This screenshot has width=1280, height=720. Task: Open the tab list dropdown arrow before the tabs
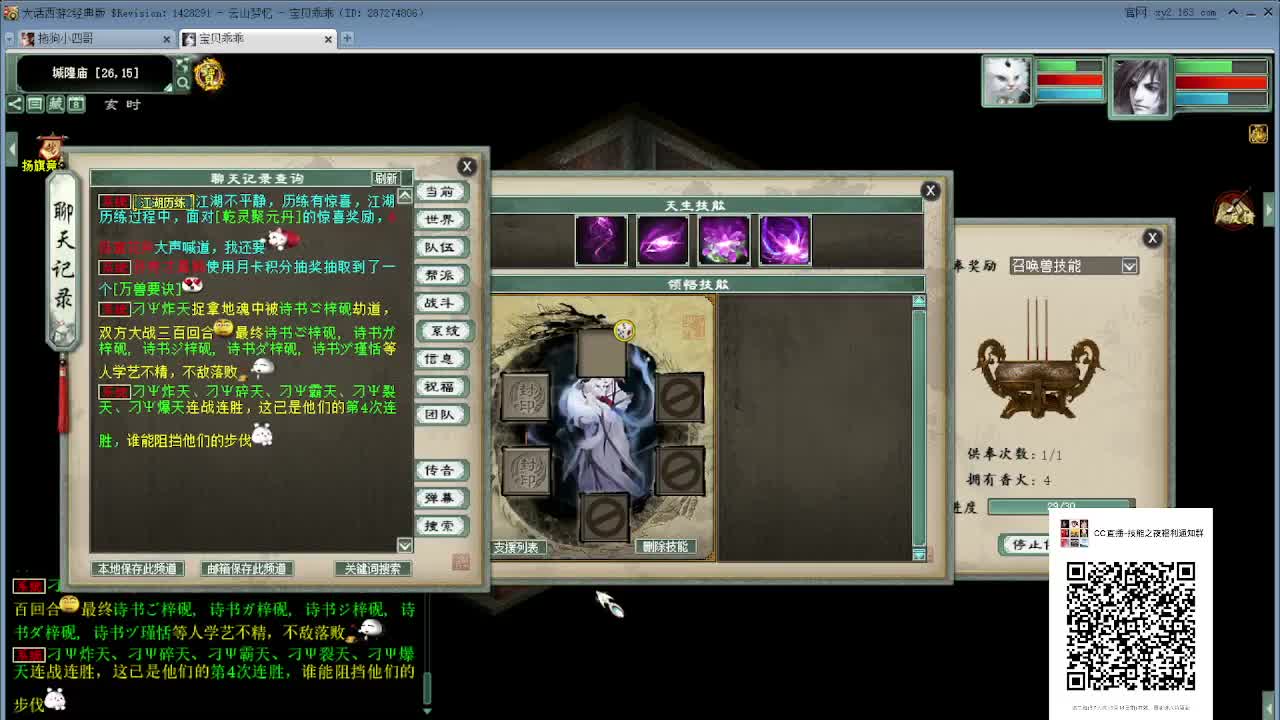pyautogui.click(x=9, y=38)
